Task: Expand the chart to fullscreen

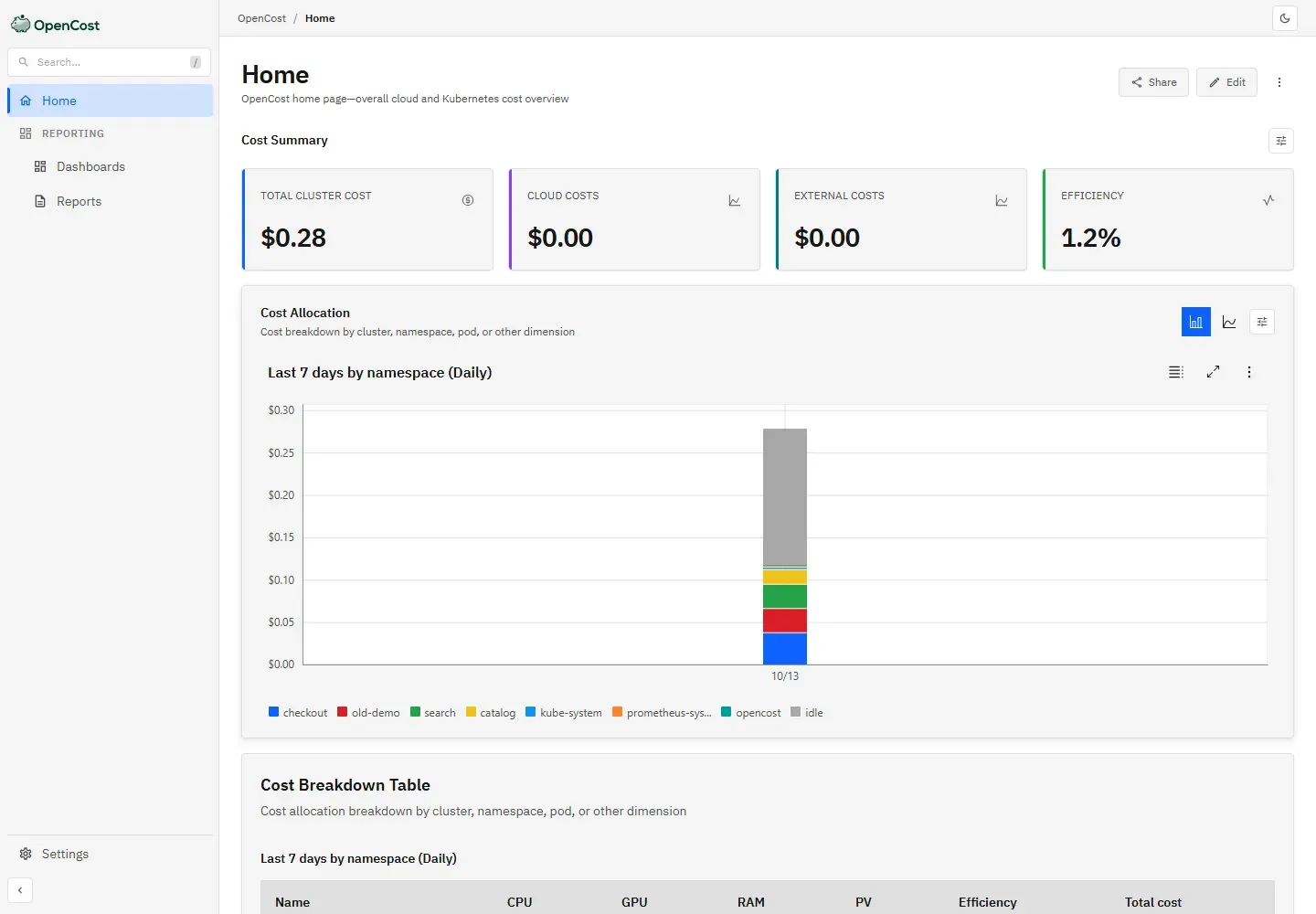Action: click(1213, 372)
